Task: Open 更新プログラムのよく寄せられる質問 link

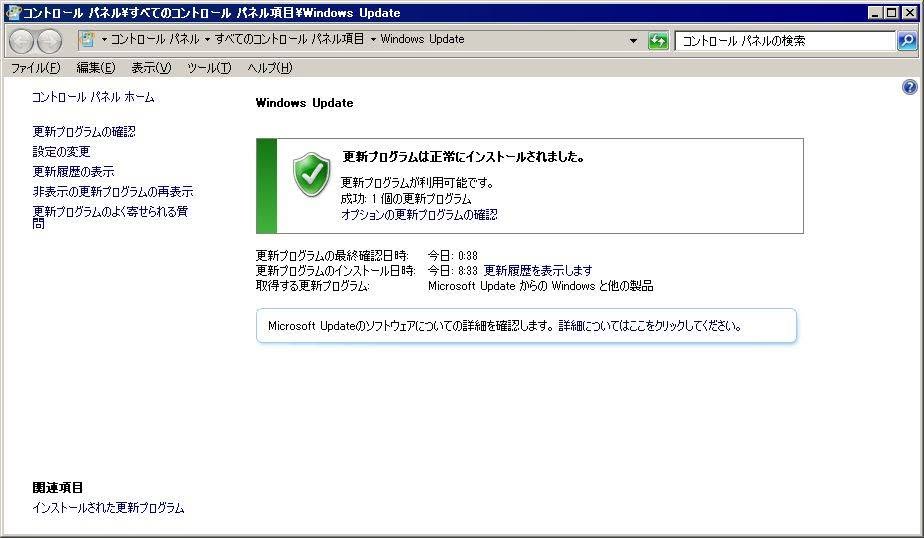Action: [x=110, y=217]
